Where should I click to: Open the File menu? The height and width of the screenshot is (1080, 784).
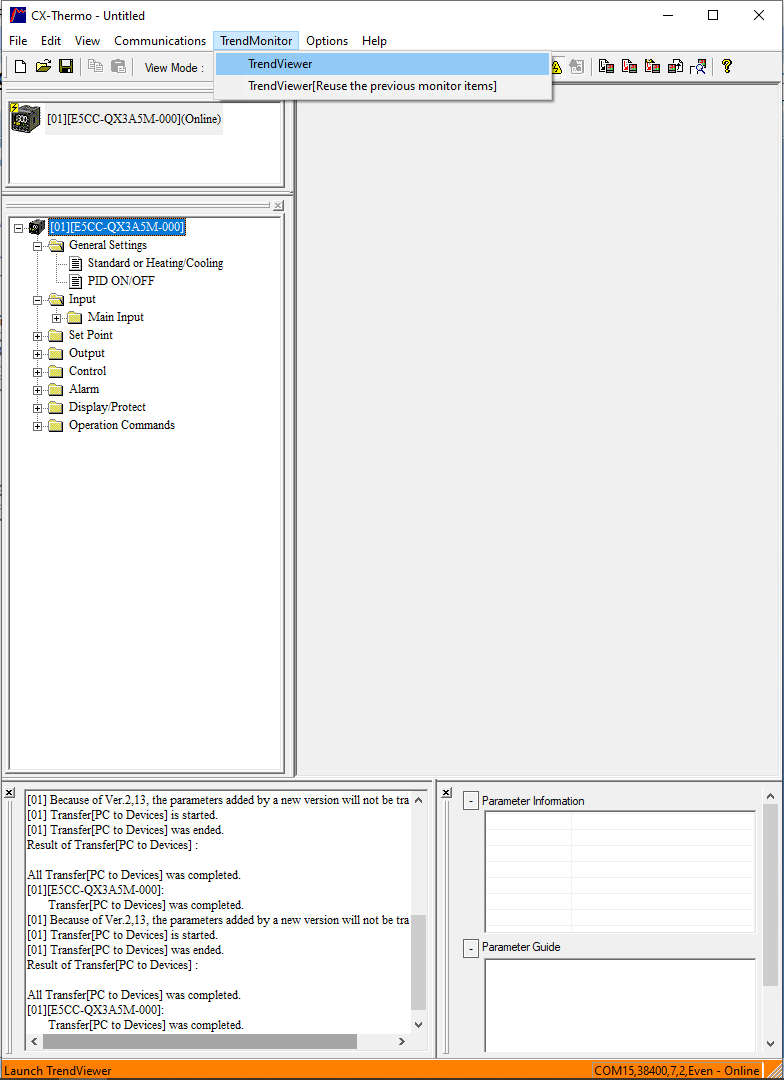point(18,41)
